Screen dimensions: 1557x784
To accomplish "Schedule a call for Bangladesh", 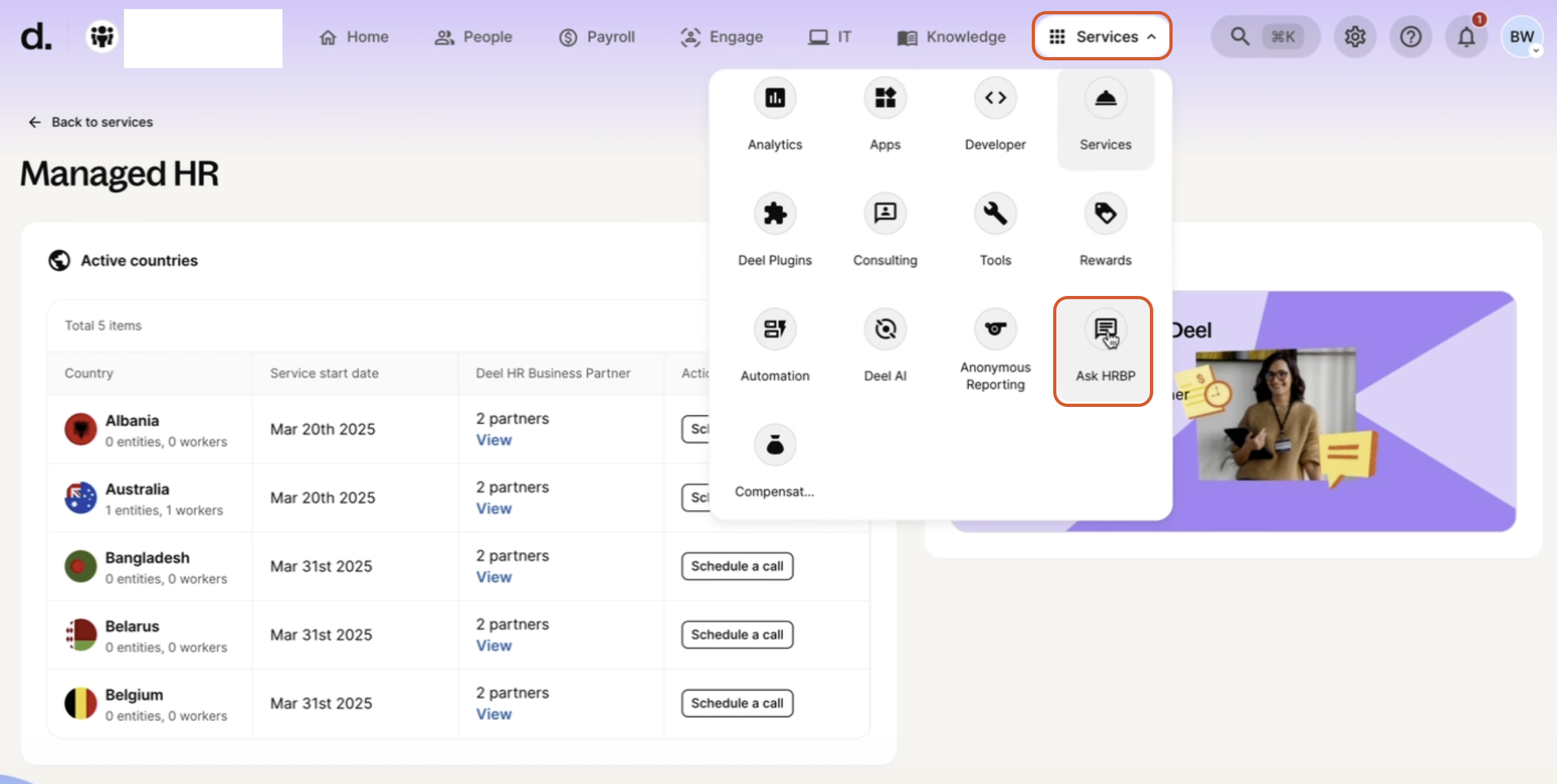I will coord(737,566).
